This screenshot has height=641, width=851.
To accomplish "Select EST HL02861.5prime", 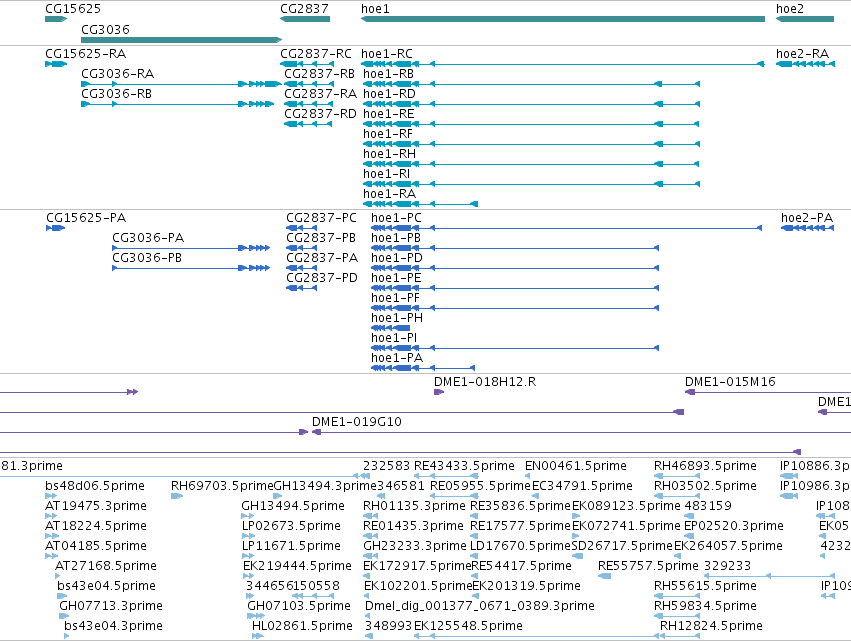I will coord(302,626).
